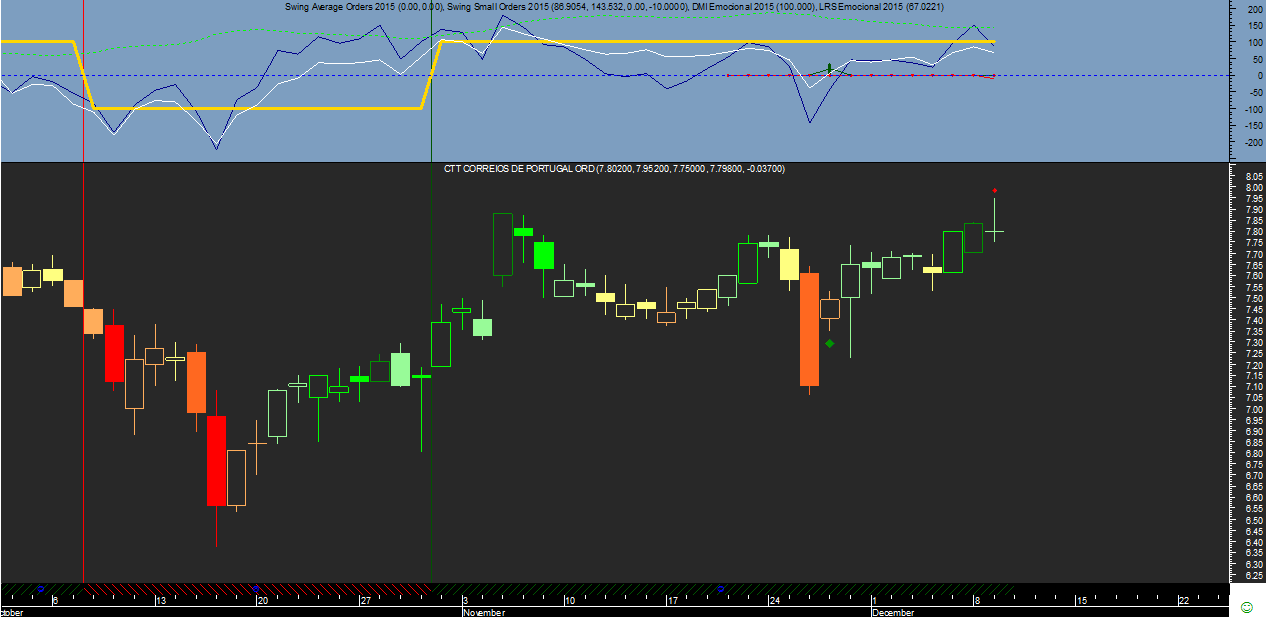Select the CTT CORREIOS DE PORTUGAL ORD title

pyautogui.click(x=519, y=169)
